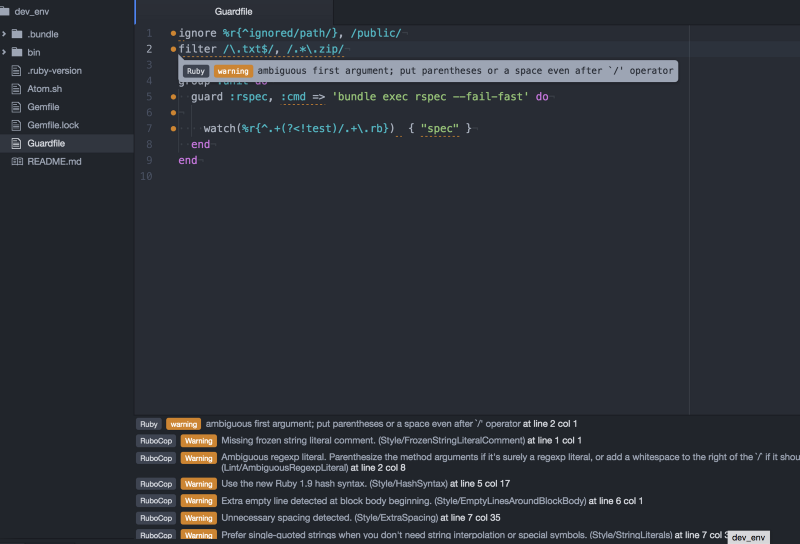Viewport: 800px width, 544px height.
Task: Select the bin folder icon
Action: click(17, 52)
